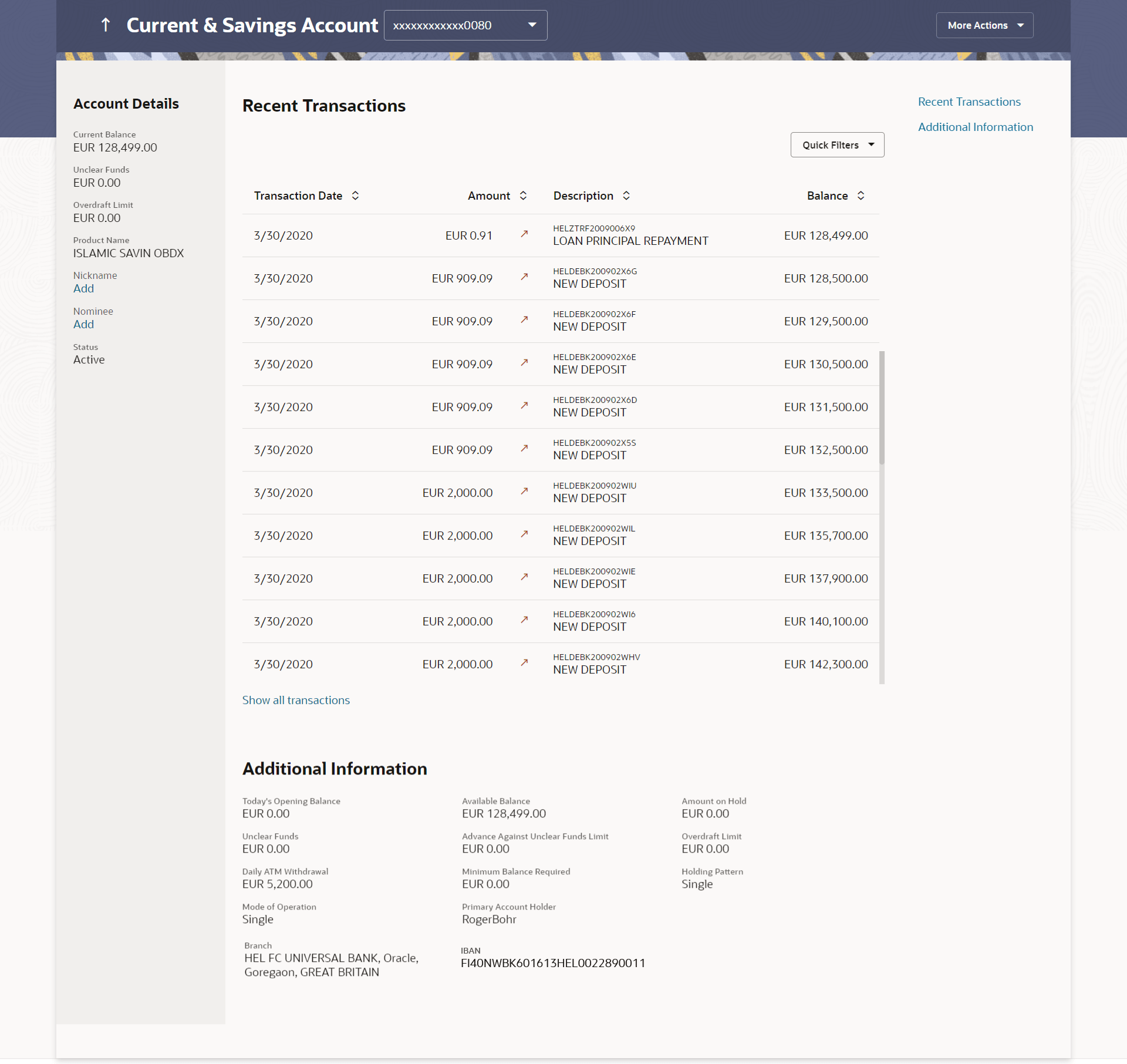1127x1064 pixels.
Task: Jump to Recent Transactions section link
Action: 969,102
